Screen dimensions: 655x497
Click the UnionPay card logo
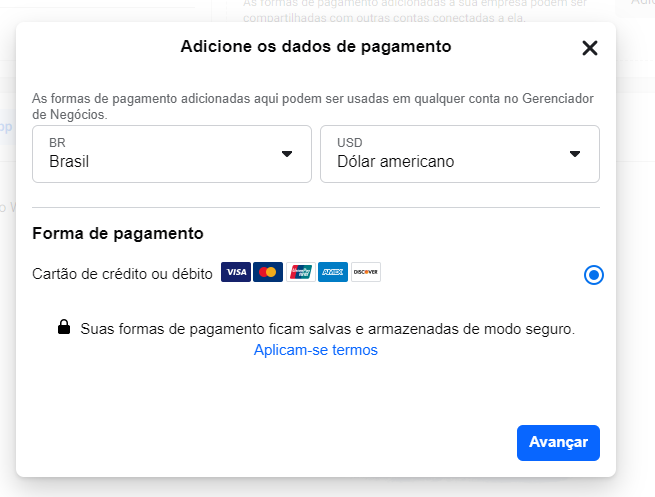click(x=301, y=272)
